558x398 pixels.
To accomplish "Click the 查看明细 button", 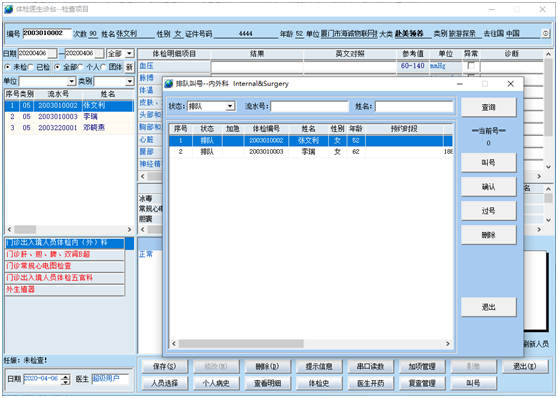I will point(268,383).
